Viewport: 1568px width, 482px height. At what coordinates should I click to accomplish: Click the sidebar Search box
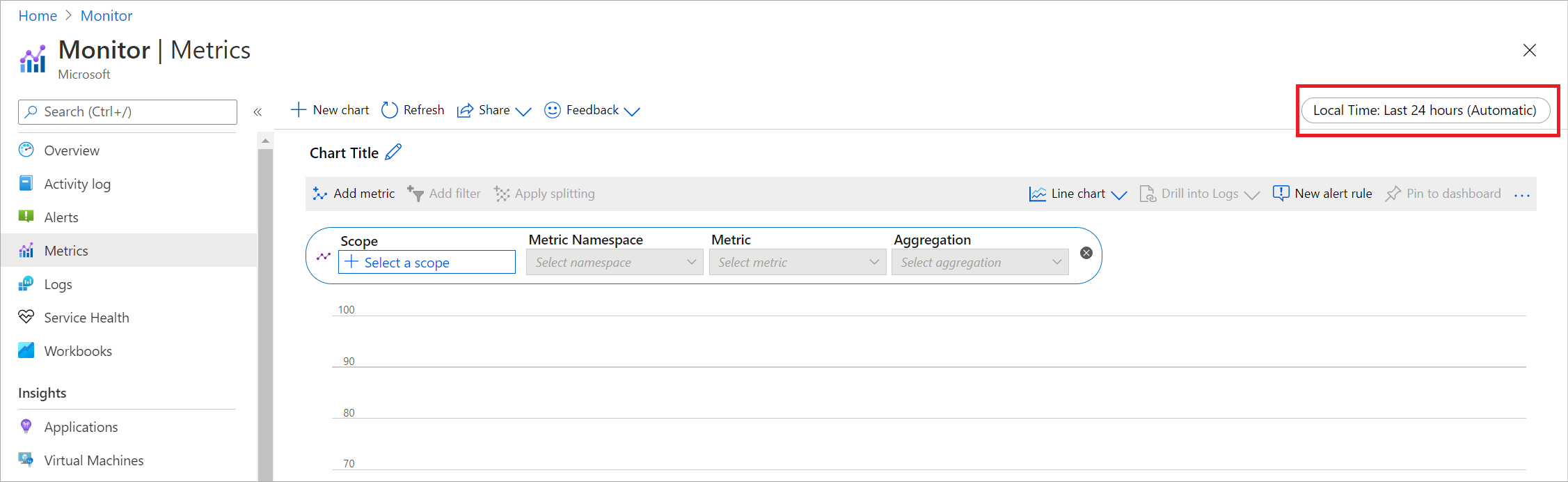(127, 111)
